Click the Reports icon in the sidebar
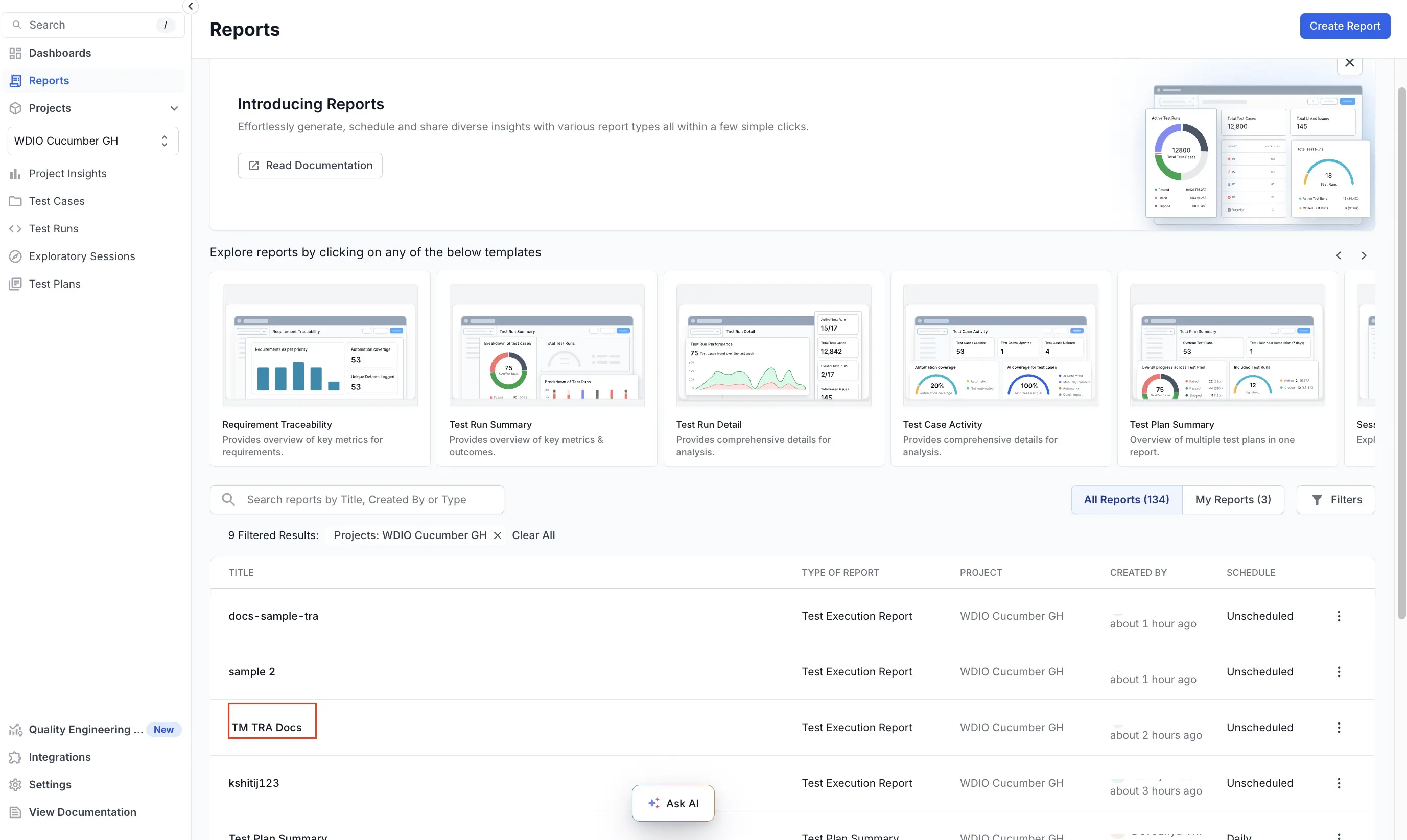Image resolution: width=1407 pixels, height=840 pixels. click(15, 80)
